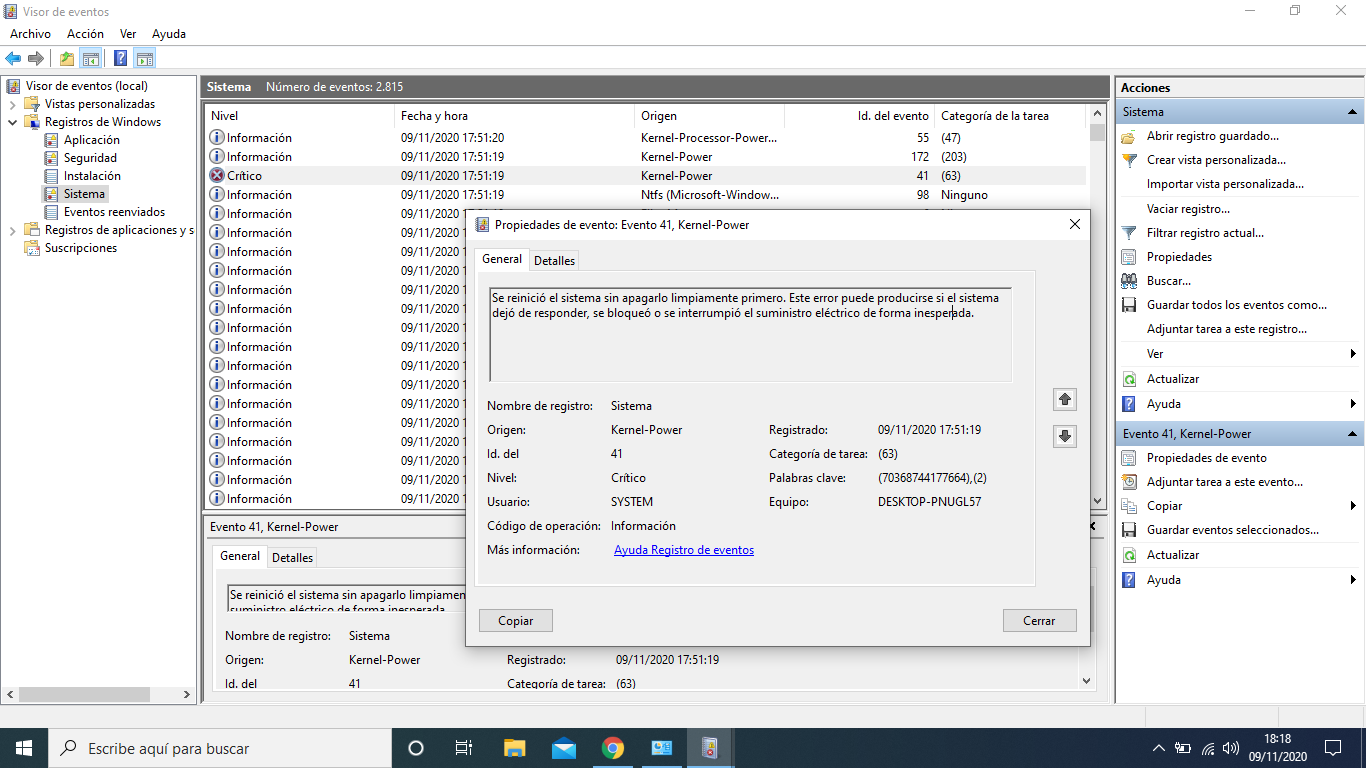Open the Ver menu in menu bar
Viewport: 1366px width, 768px height.
click(x=128, y=34)
